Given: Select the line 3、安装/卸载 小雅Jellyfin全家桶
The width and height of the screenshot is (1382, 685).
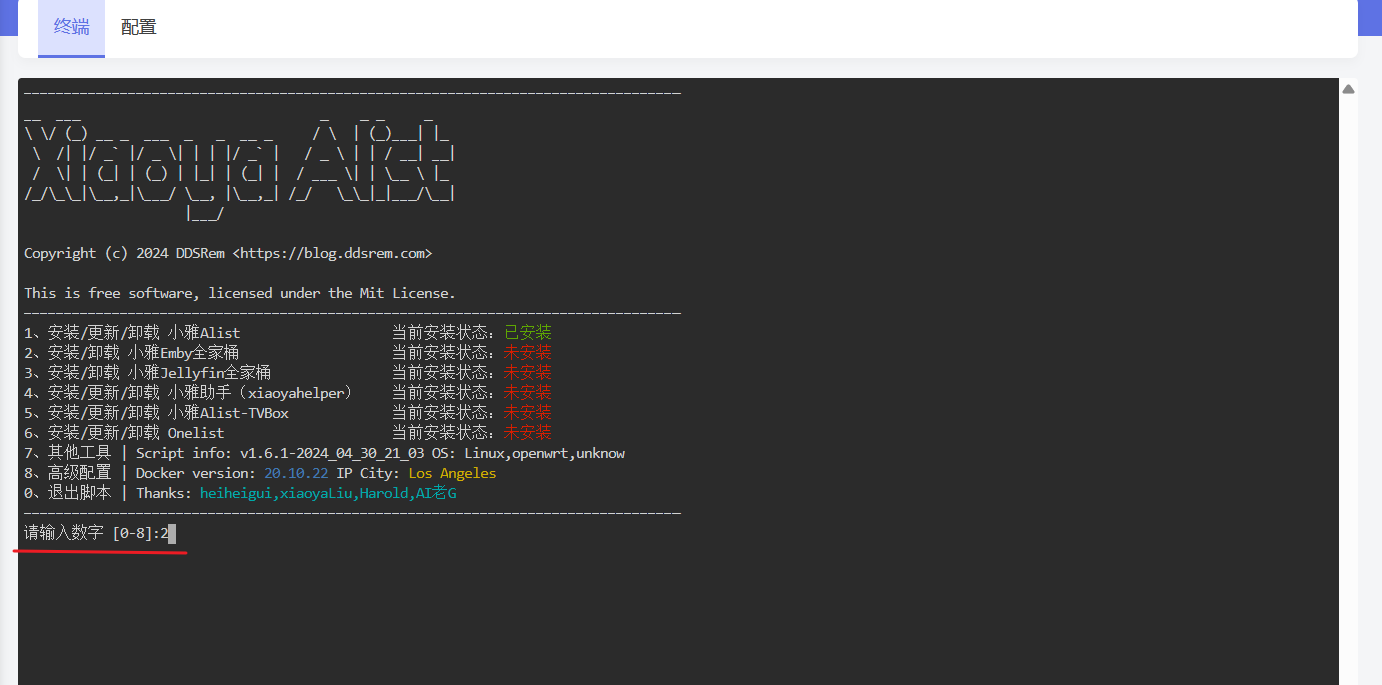Looking at the screenshot, I should tap(148, 373).
